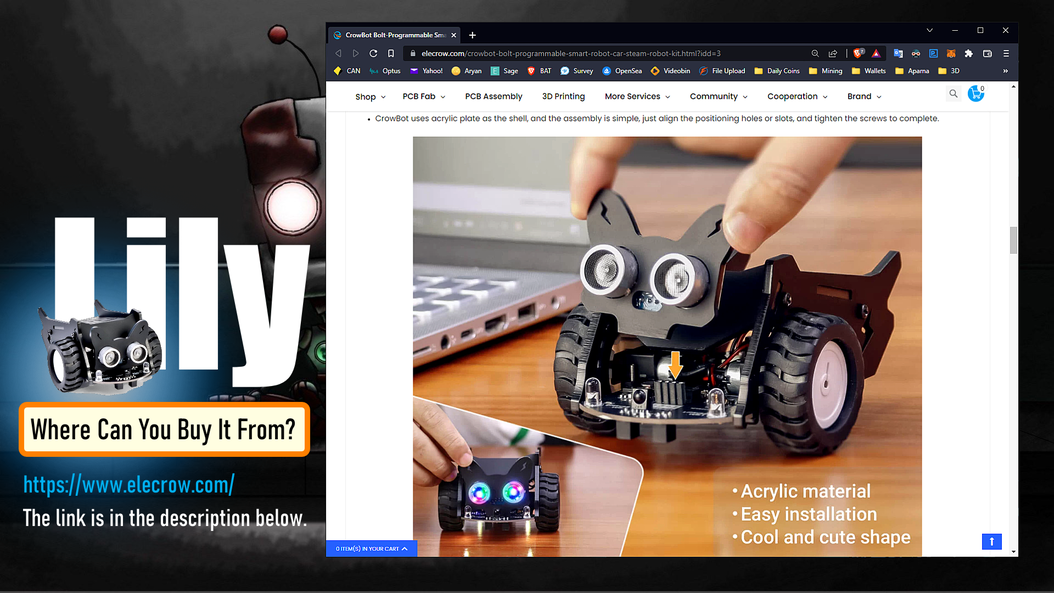The image size is (1054, 593).
Task: Expand the Community menu
Action: pos(719,97)
